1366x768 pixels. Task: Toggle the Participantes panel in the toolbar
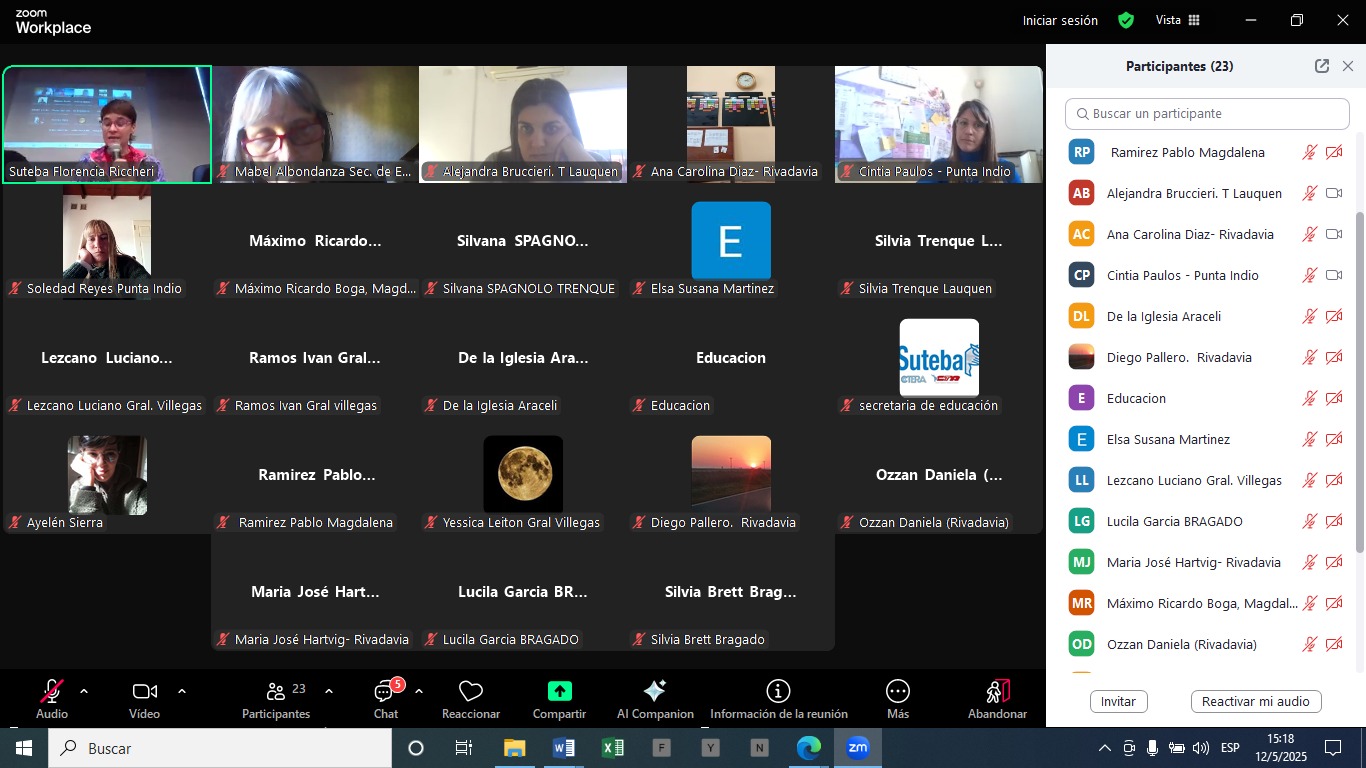276,698
